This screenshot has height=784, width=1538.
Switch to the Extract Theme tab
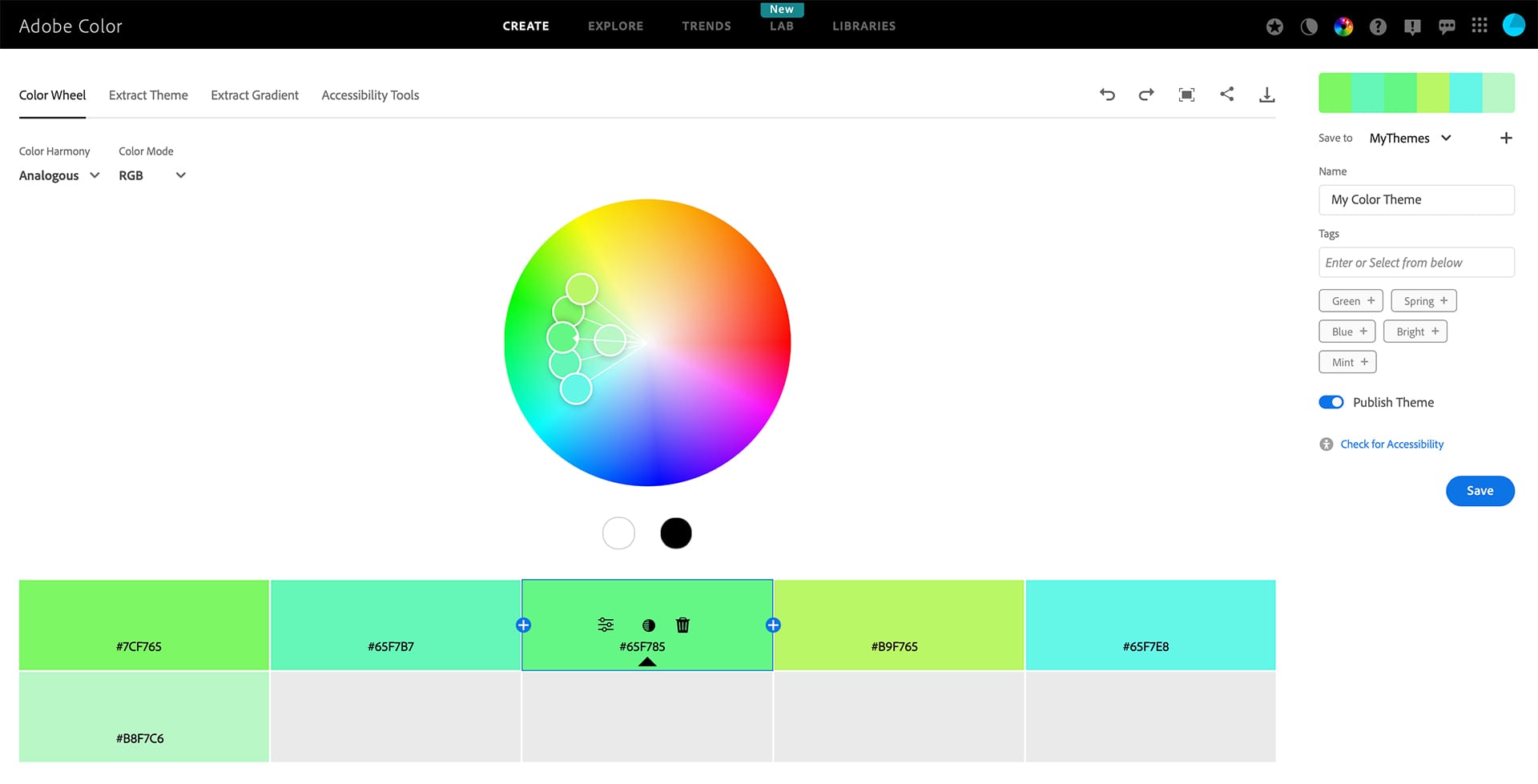coord(148,95)
